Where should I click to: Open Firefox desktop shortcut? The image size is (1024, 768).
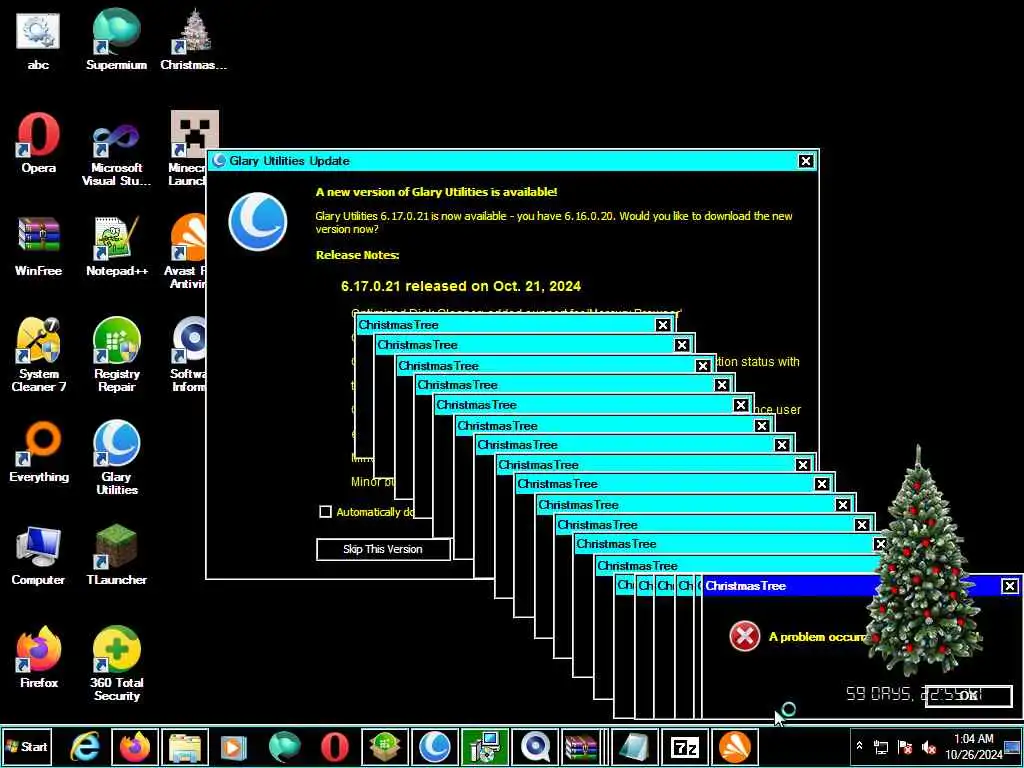tap(38, 658)
